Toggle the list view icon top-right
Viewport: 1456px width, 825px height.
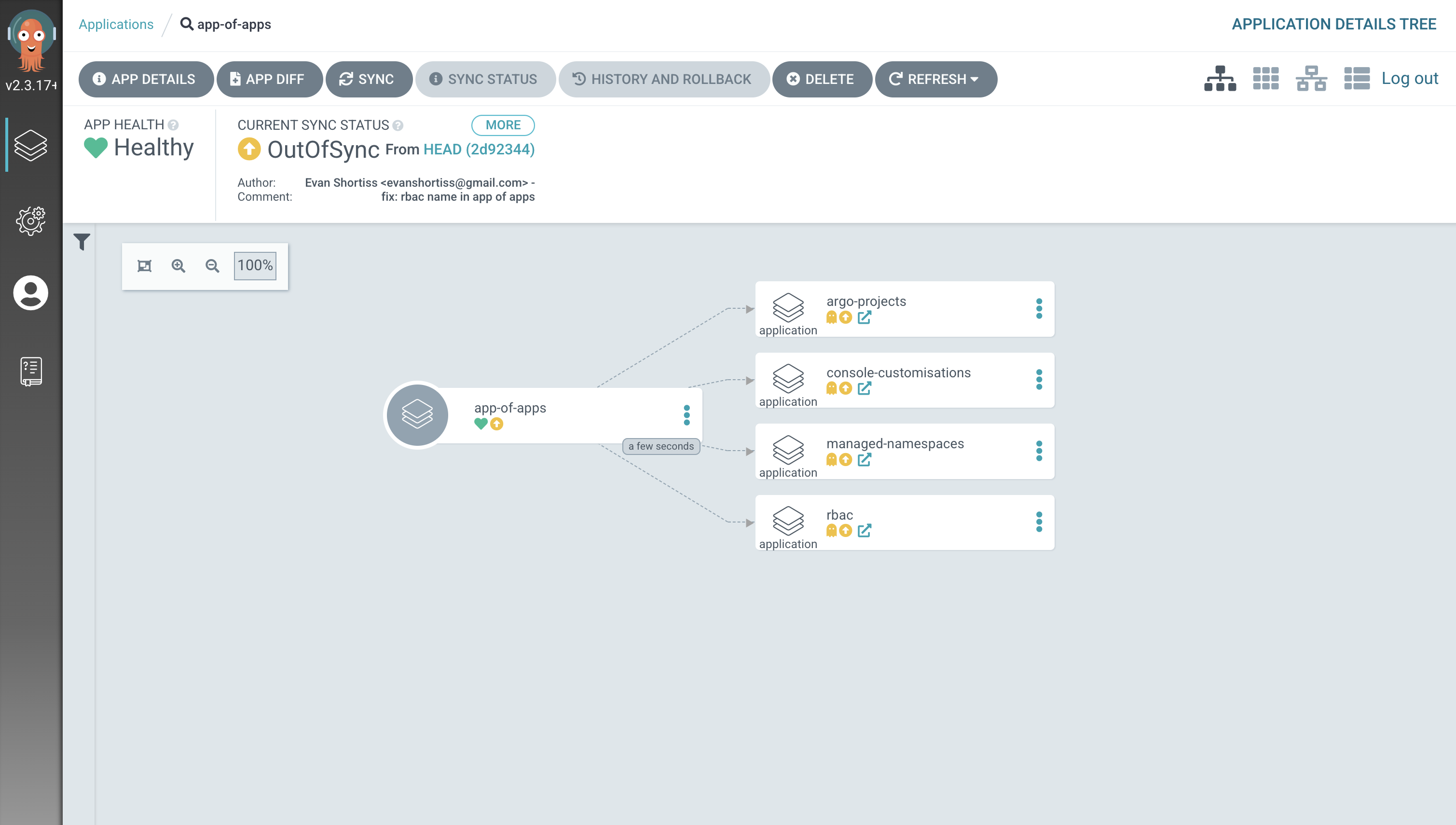pos(1356,78)
